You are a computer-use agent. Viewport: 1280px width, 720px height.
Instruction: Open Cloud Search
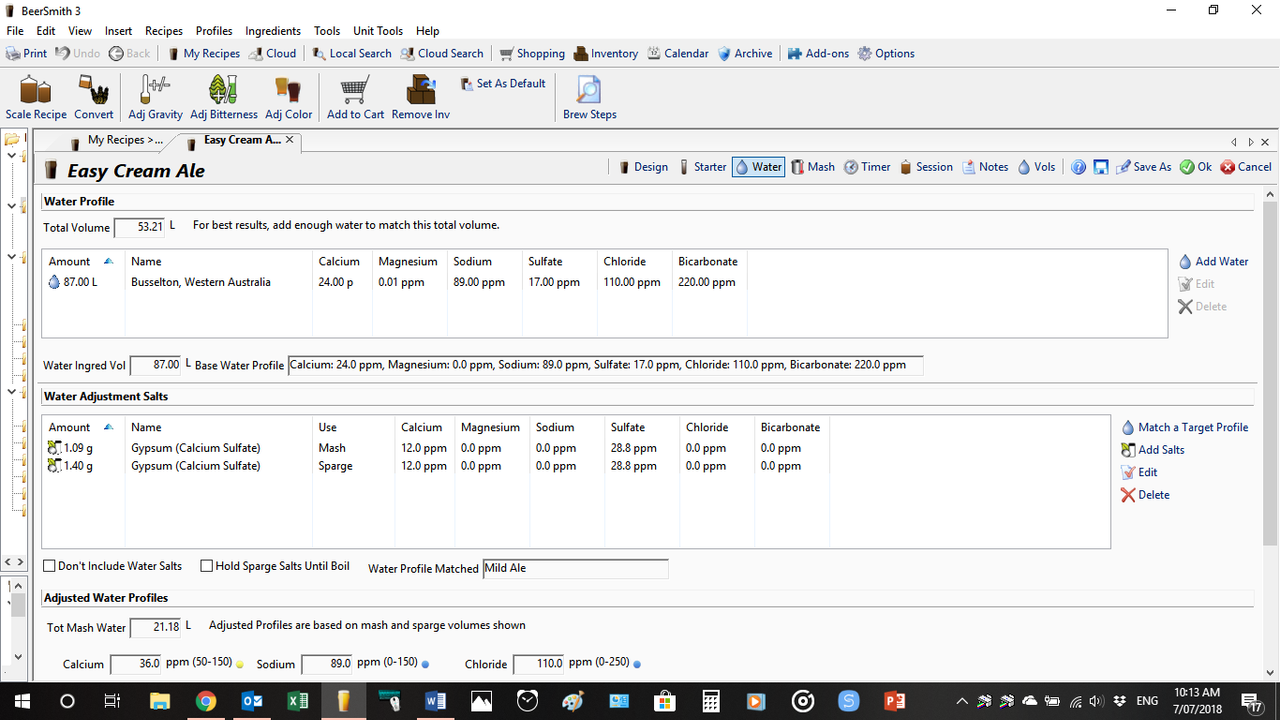[442, 54]
